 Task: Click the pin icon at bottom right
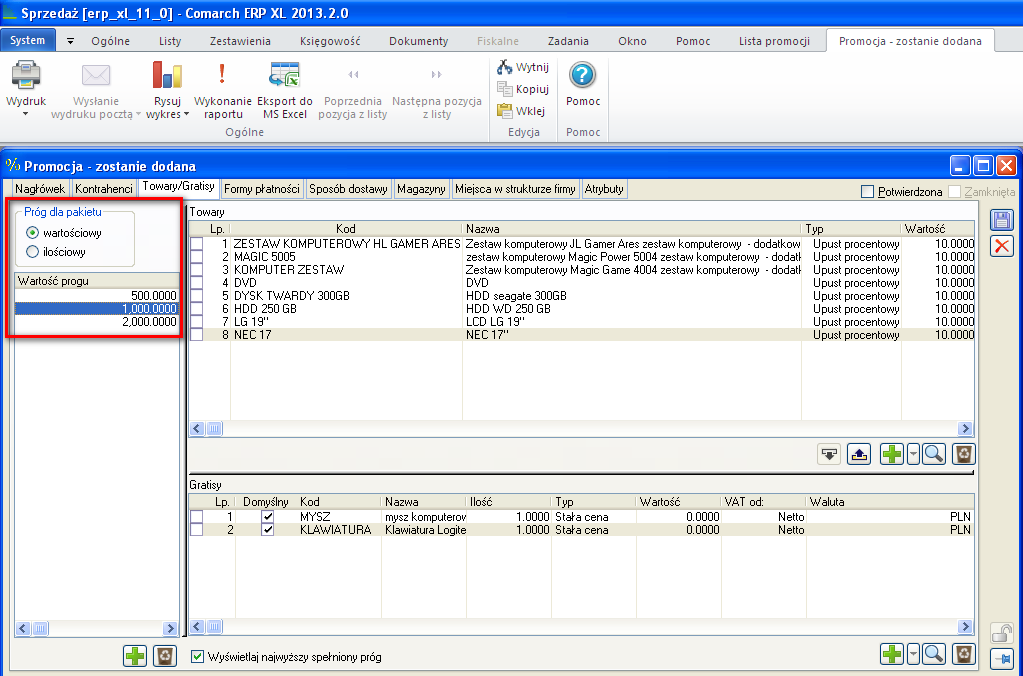1001,658
